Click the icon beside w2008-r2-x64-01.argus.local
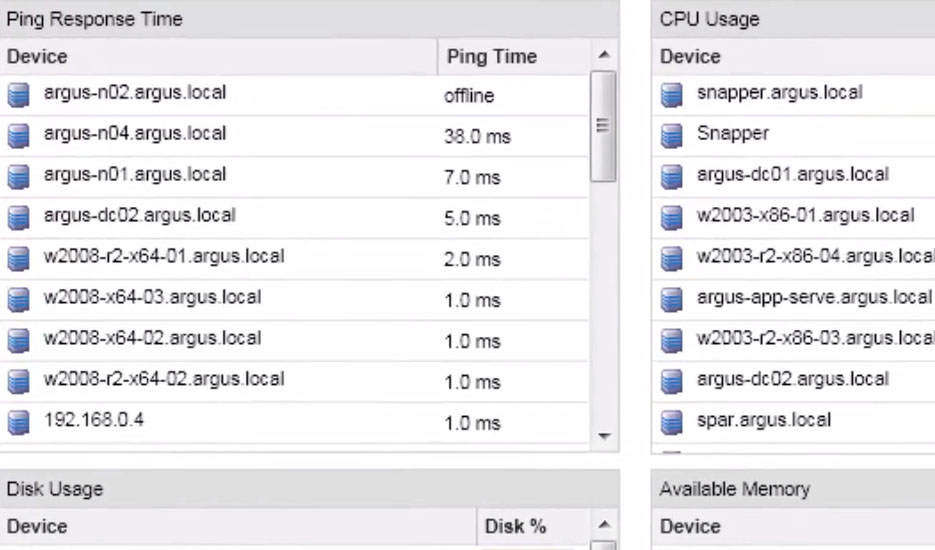 pyautogui.click(x=18, y=258)
